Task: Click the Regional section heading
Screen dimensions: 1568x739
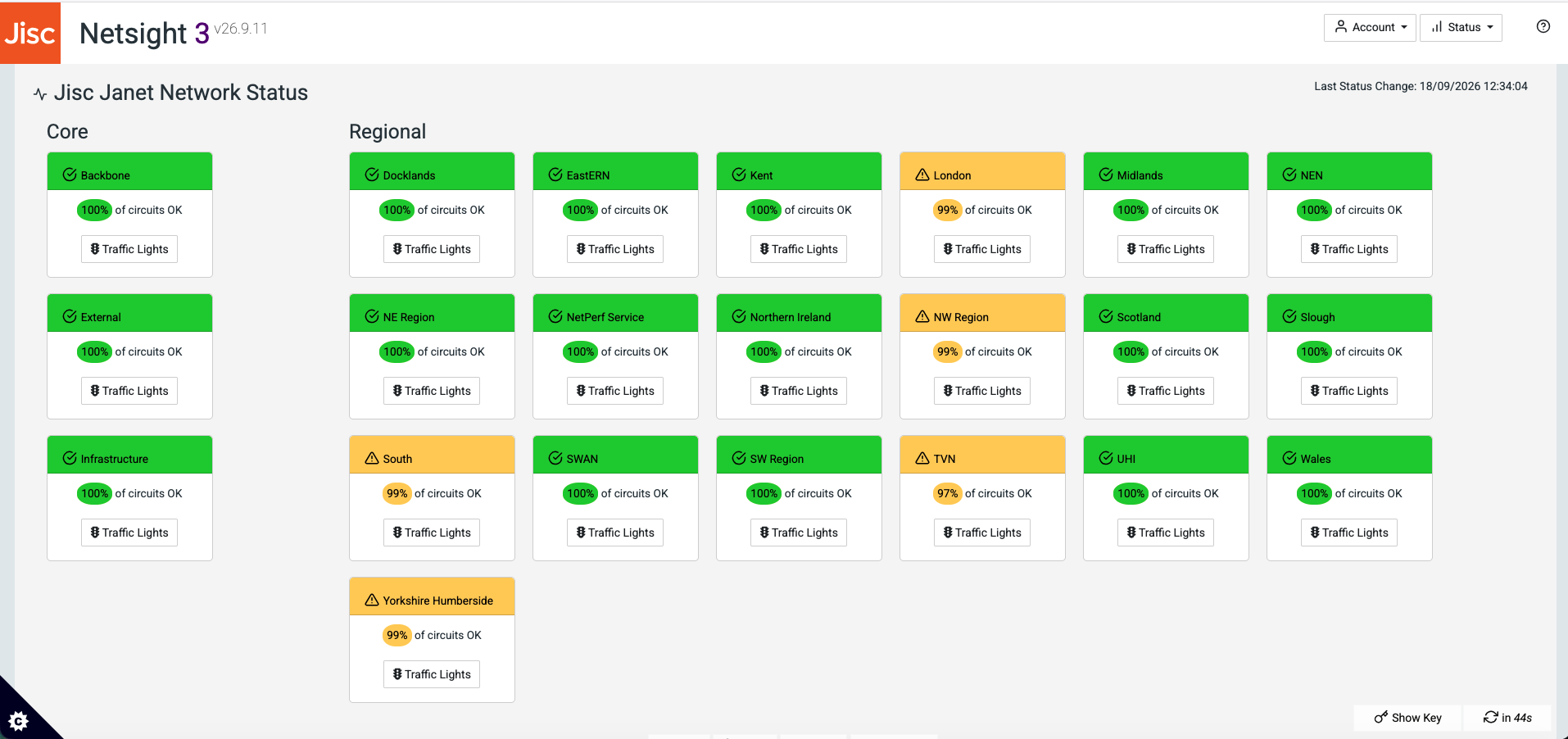Action: (387, 132)
